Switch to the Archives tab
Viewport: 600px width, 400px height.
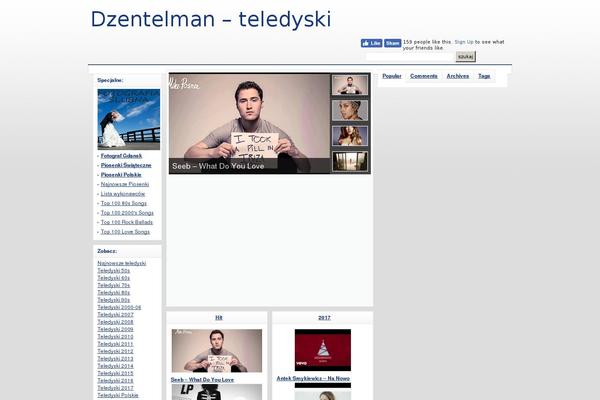pyautogui.click(x=458, y=76)
